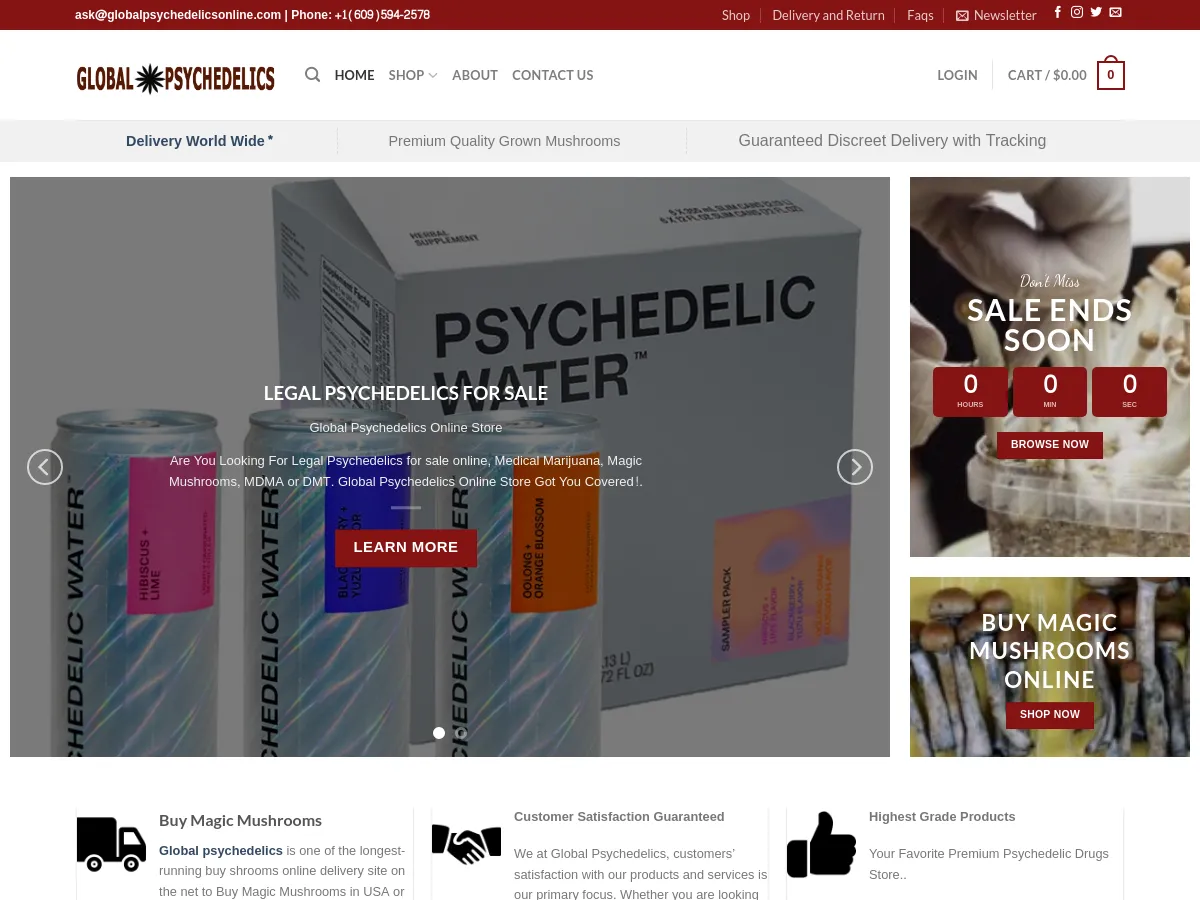Viewport: 1200px width, 900px height.
Task: Open the Delivery and Return link
Action: click(828, 15)
